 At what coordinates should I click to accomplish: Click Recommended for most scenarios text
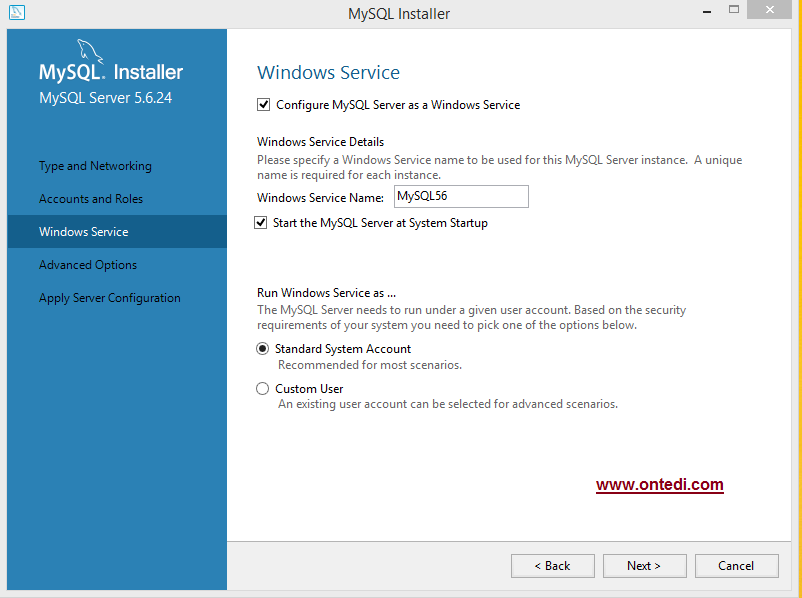coord(370,365)
